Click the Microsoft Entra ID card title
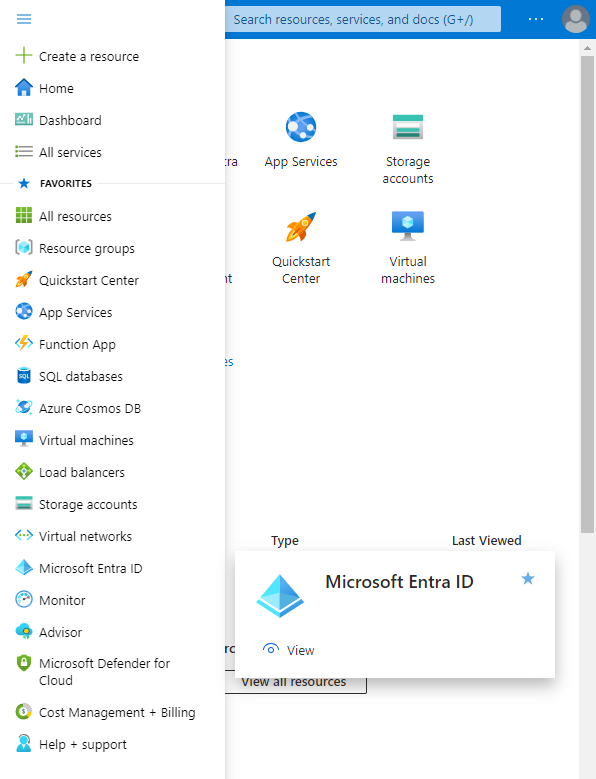The height and width of the screenshot is (779, 596). tap(399, 581)
